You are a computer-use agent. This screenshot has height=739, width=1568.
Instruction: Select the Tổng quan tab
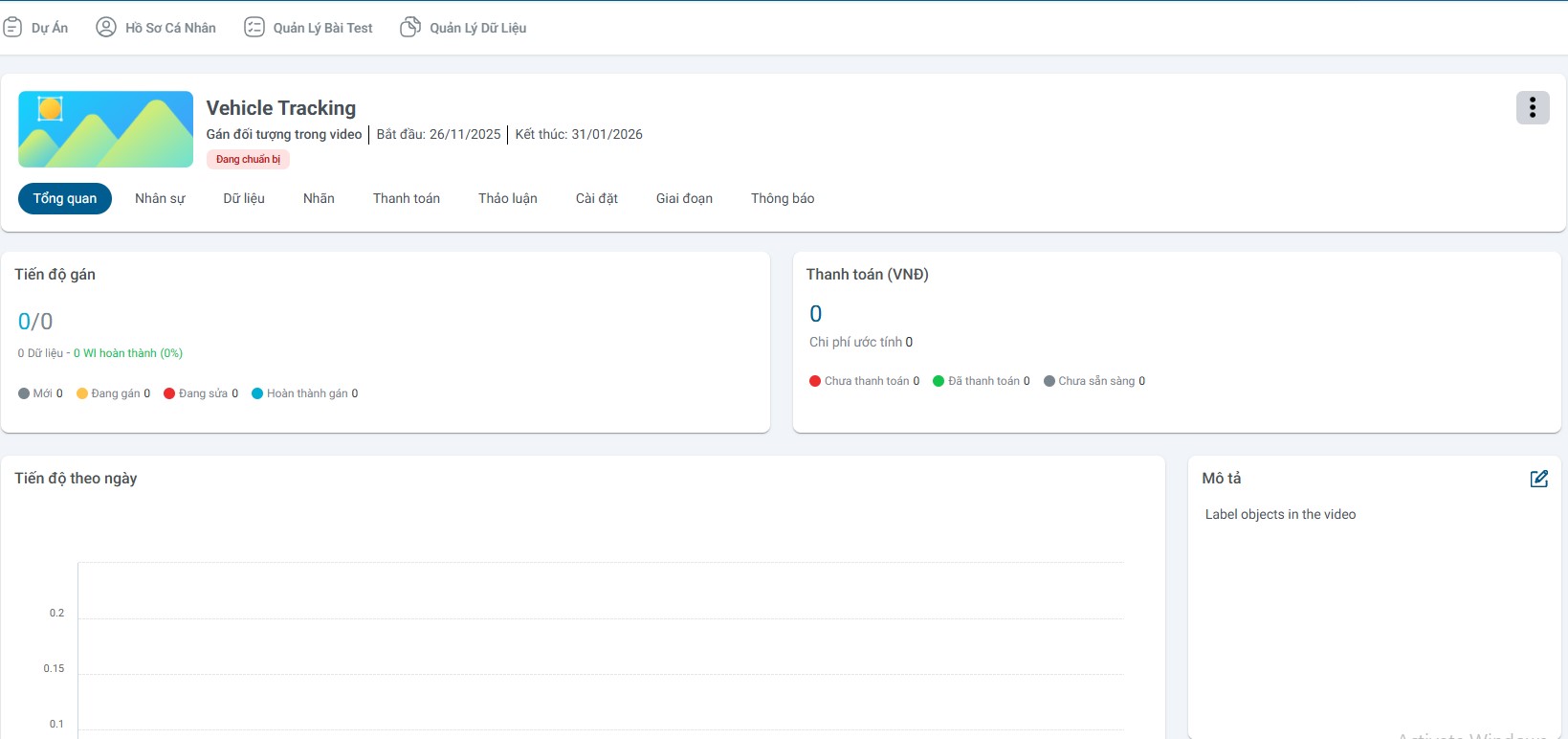pyautogui.click(x=65, y=199)
